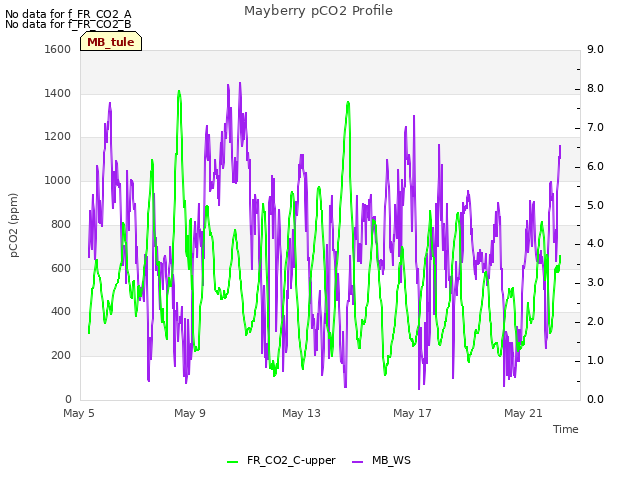Screen dimensions: 640x480
Task: Click the May 13 date tick label
Action: (x=301, y=413)
